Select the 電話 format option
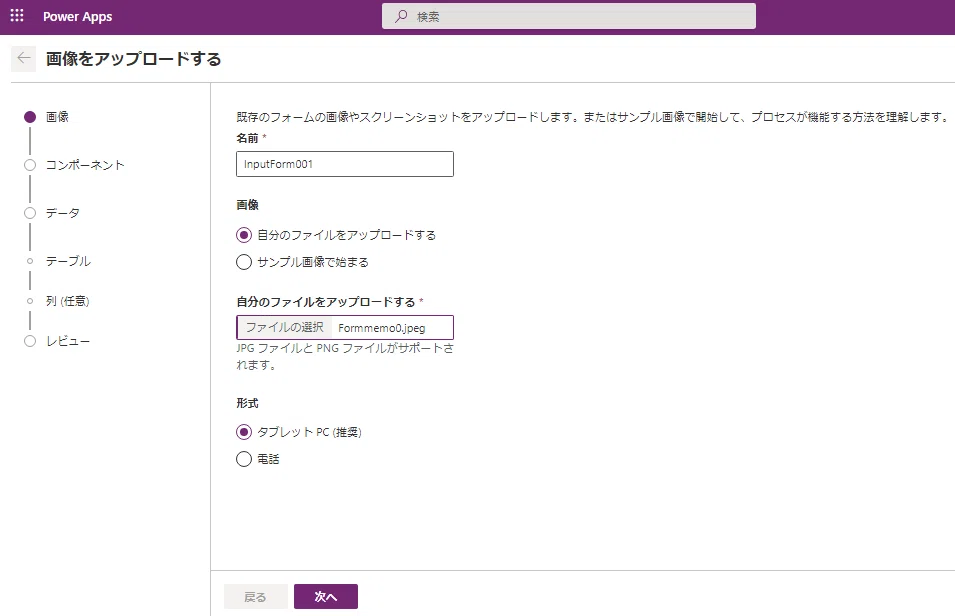 click(258, 459)
